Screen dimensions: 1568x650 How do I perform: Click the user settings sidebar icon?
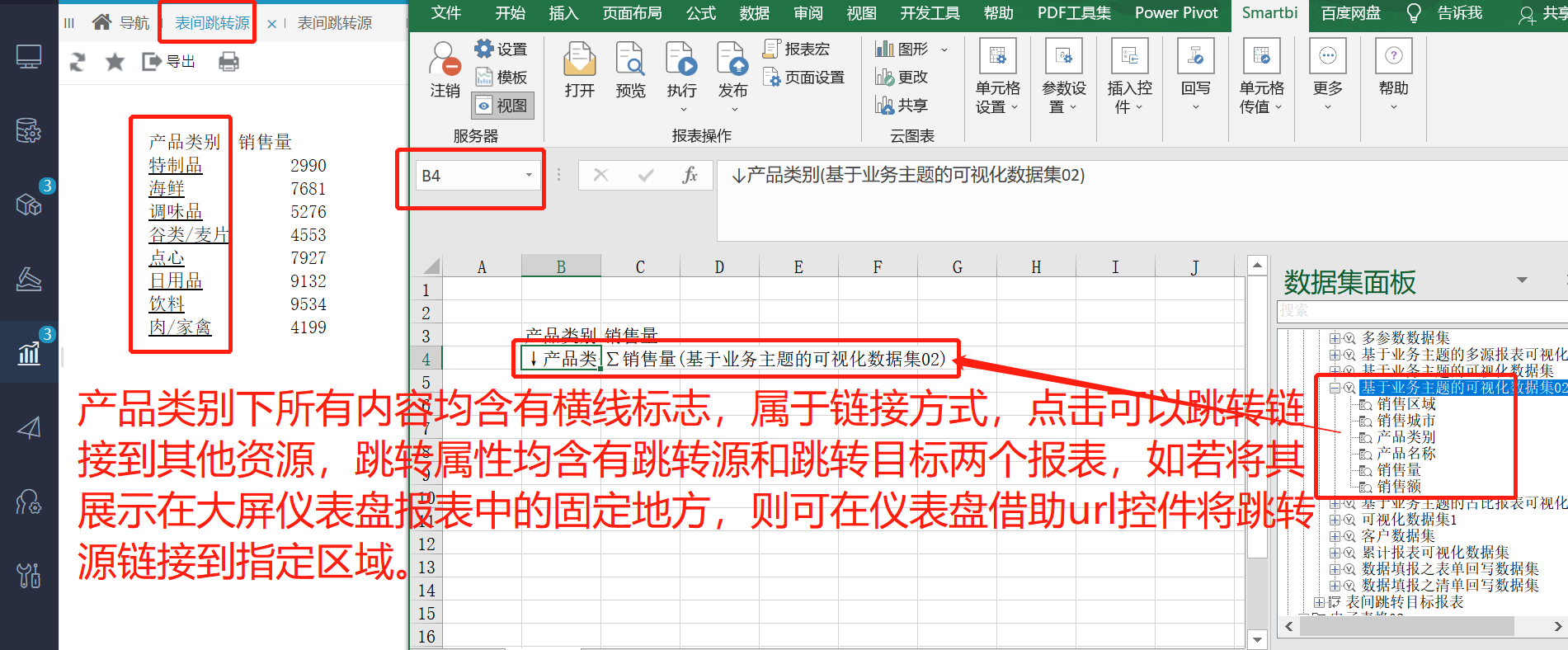click(x=29, y=502)
